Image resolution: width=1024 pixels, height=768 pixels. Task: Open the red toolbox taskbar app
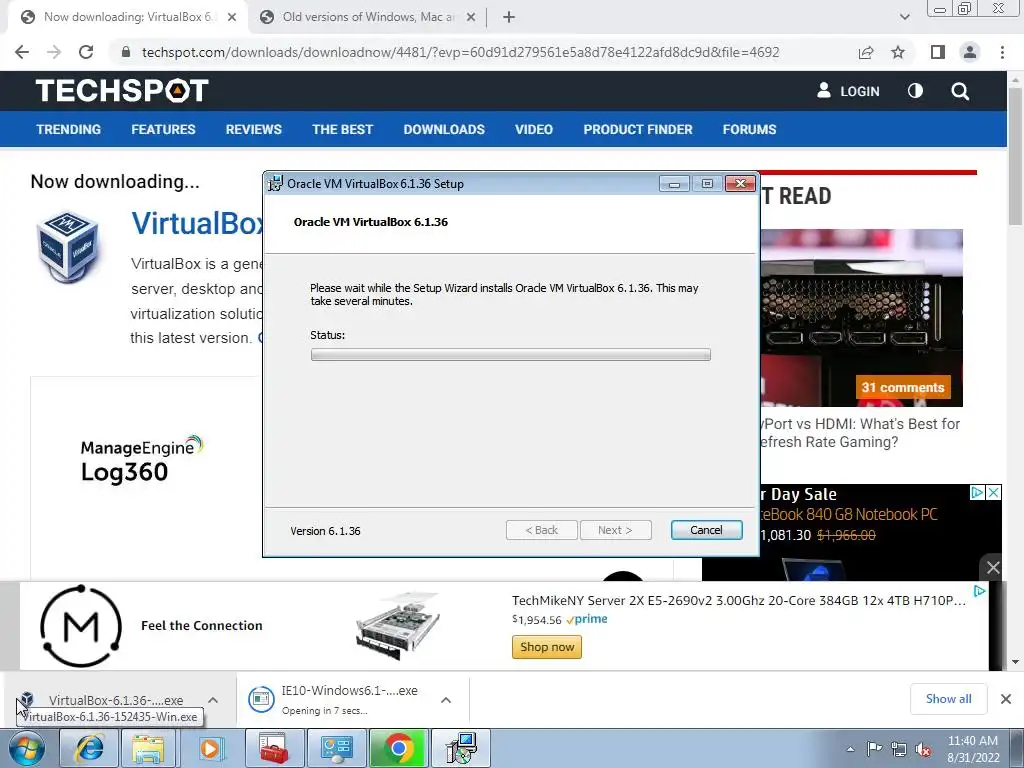[x=274, y=748]
